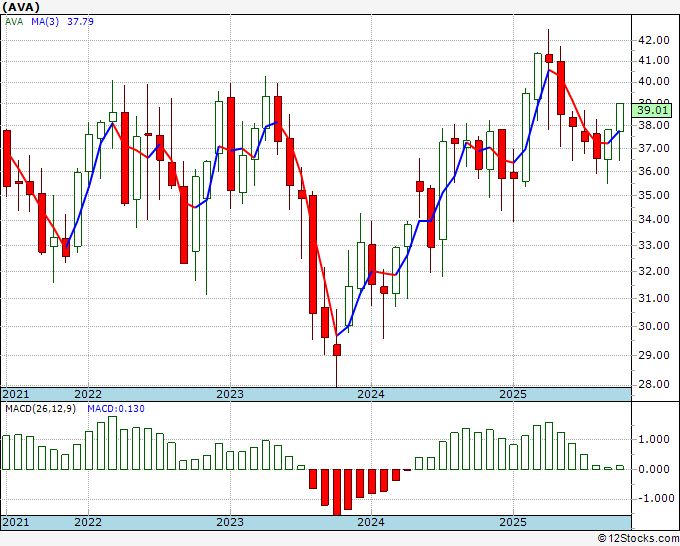Viewport: 680px width, 546px height.
Task: Click 2023 on the price chart timeline
Action: click(230, 394)
